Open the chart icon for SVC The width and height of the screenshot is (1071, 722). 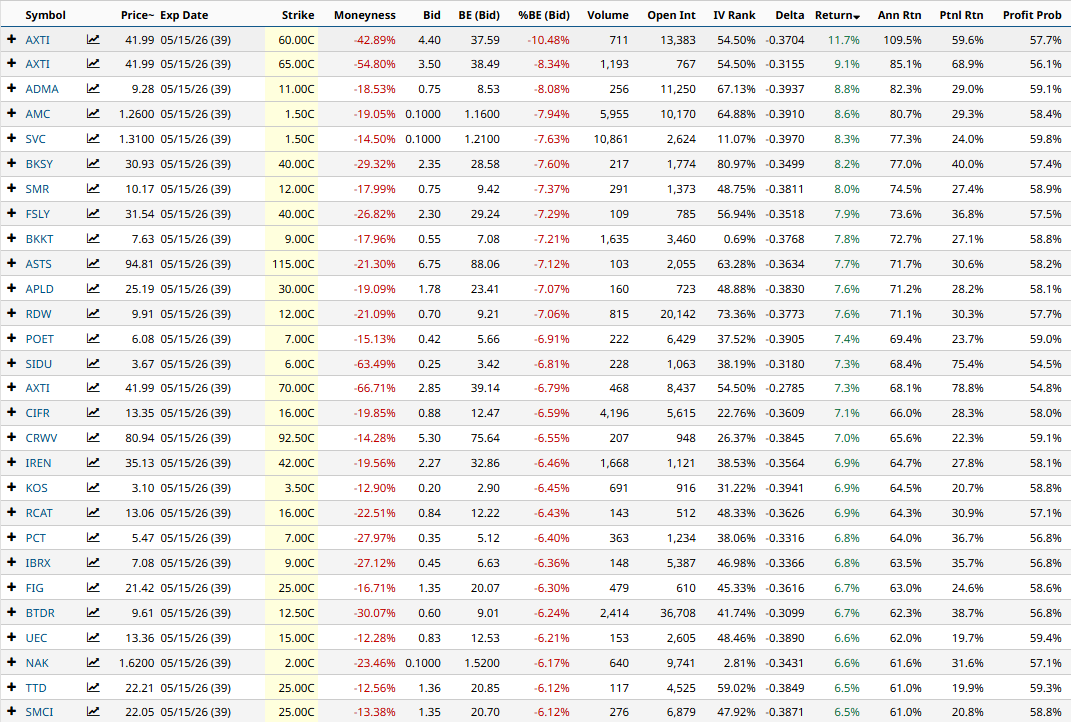click(93, 139)
